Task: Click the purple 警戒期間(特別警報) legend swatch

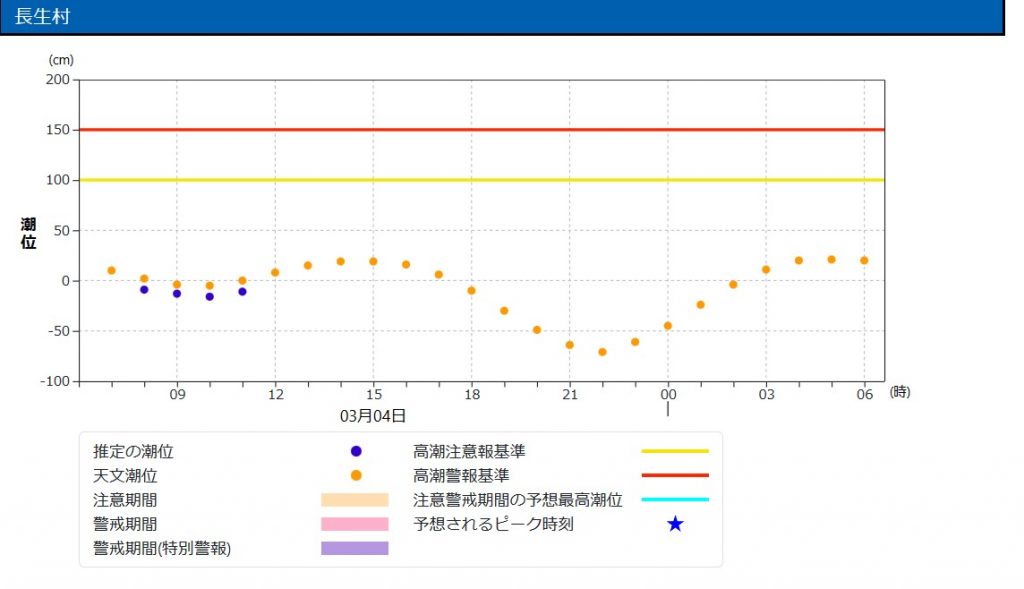Action: pos(355,548)
